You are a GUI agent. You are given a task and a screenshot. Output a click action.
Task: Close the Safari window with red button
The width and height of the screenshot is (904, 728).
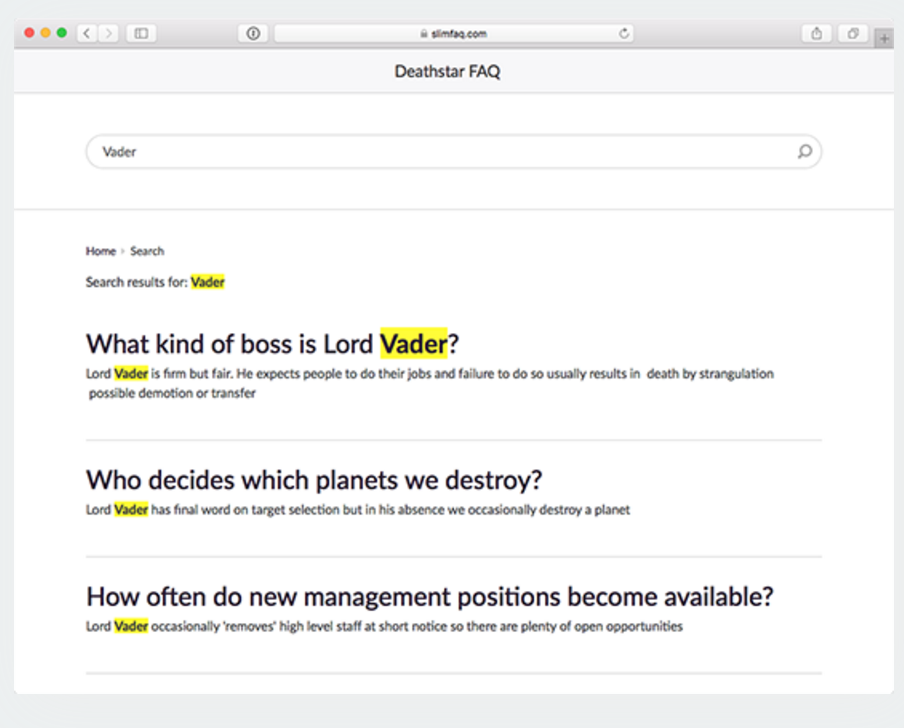(29, 33)
